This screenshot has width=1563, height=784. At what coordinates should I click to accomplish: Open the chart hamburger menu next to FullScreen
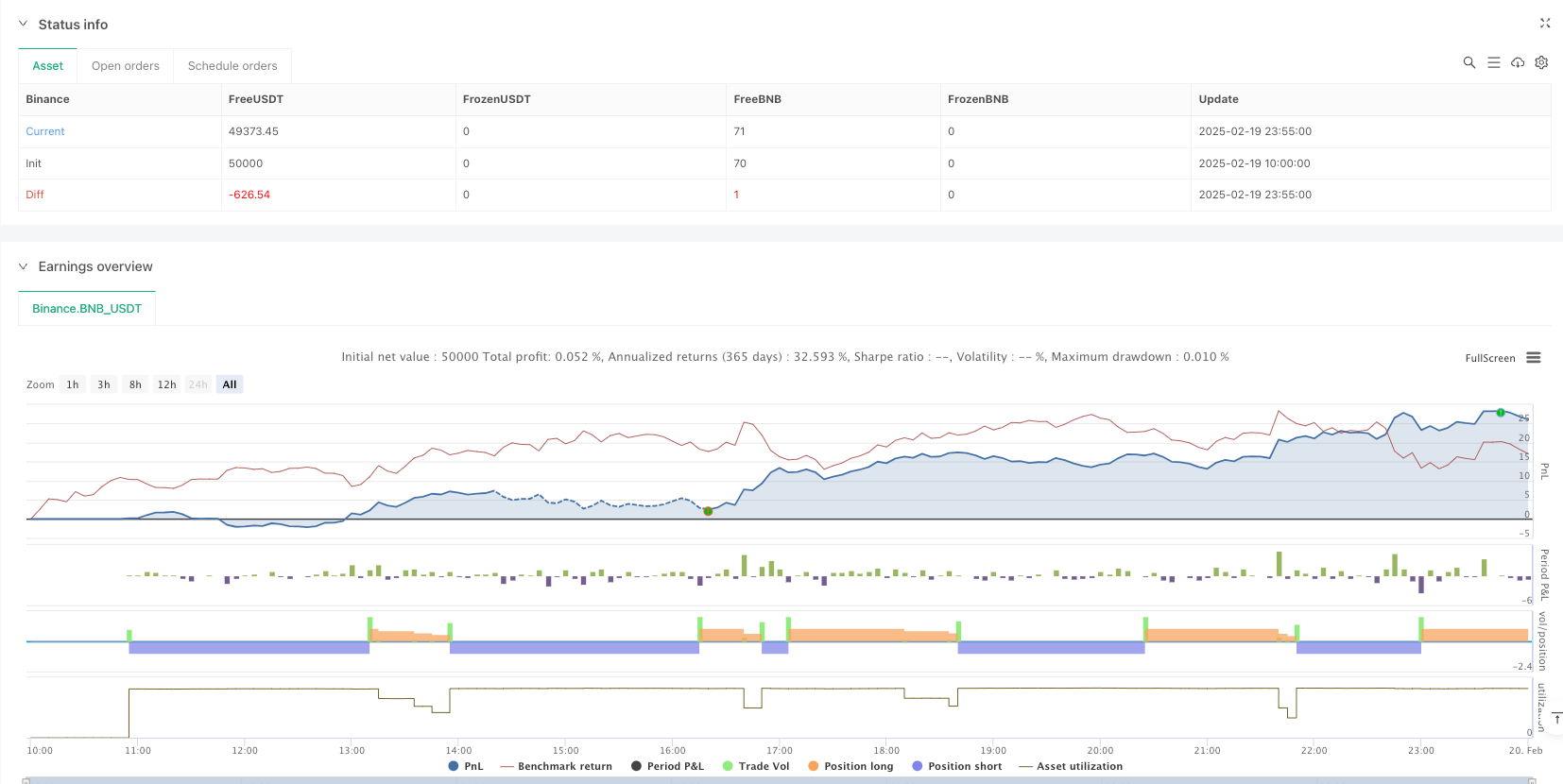pos(1534,358)
